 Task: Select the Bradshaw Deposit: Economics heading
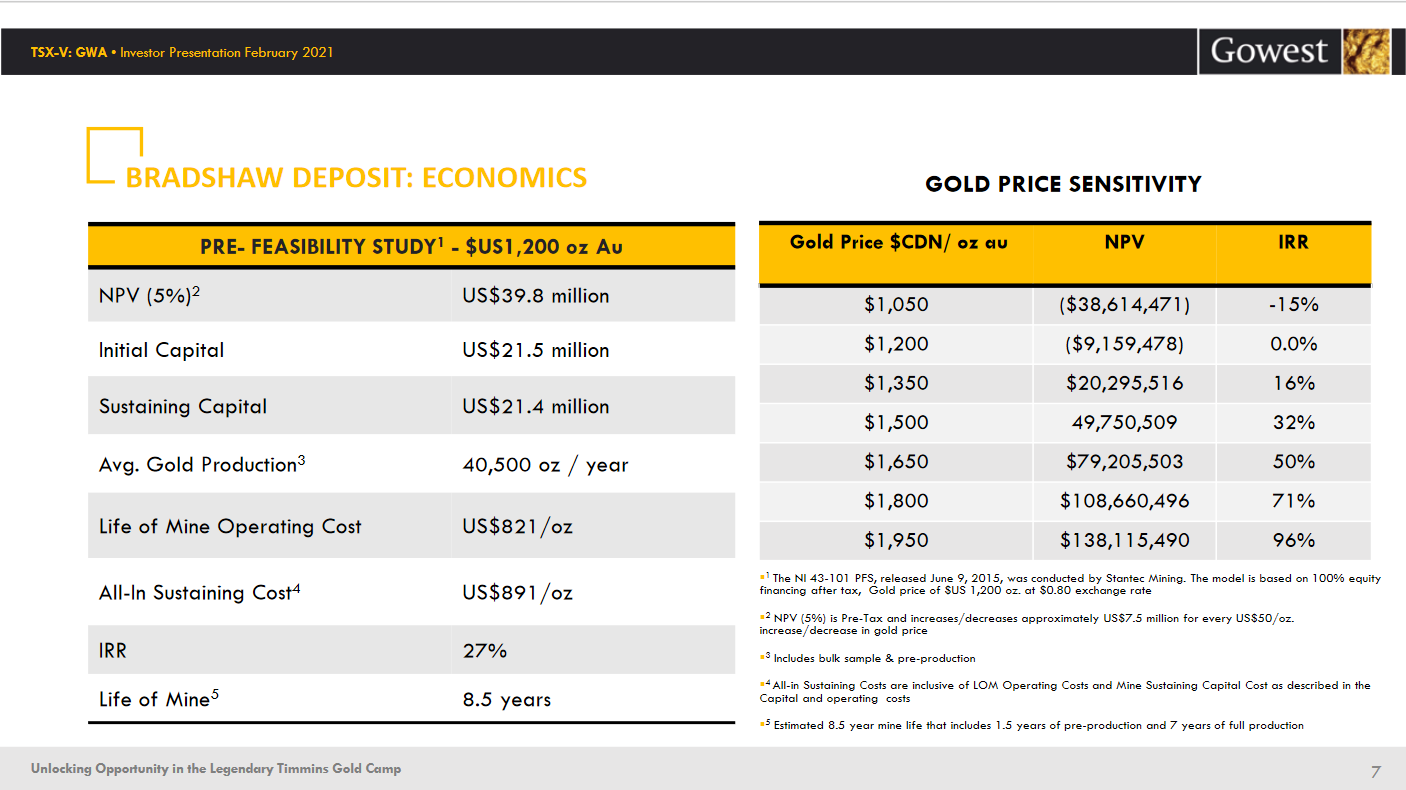pyautogui.click(x=356, y=178)
